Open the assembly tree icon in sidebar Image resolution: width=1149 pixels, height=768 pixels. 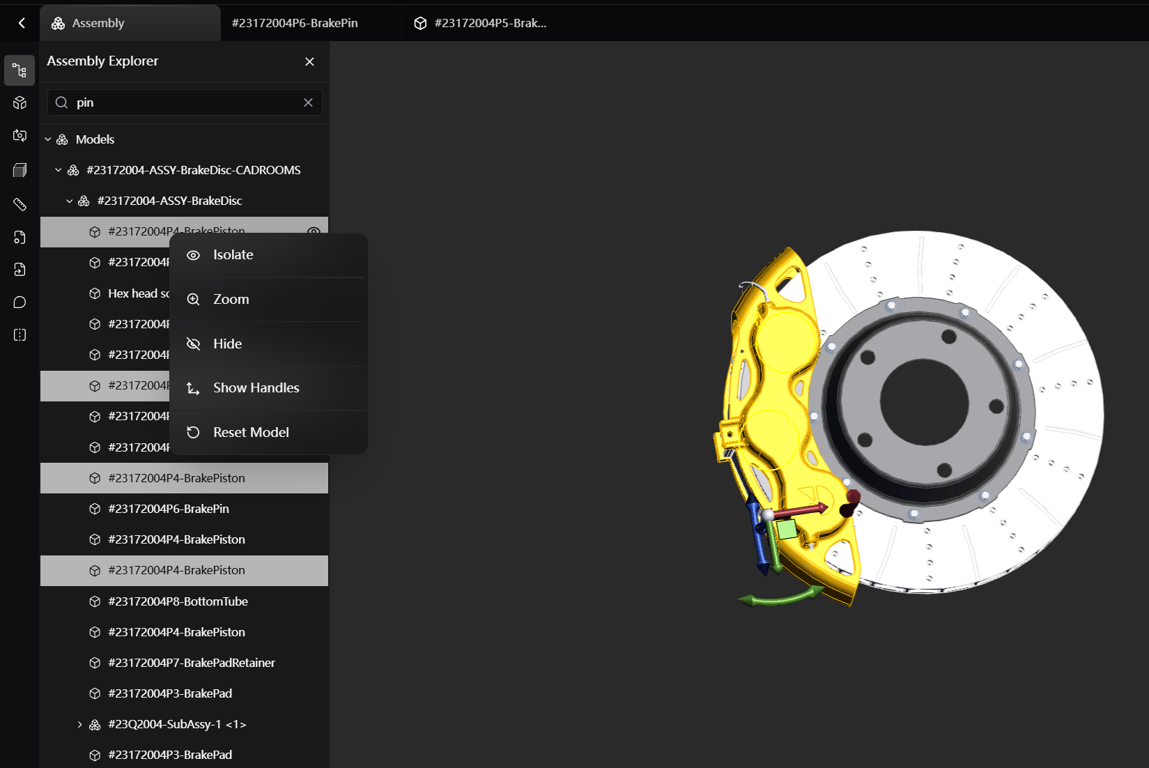click(20, 70)
